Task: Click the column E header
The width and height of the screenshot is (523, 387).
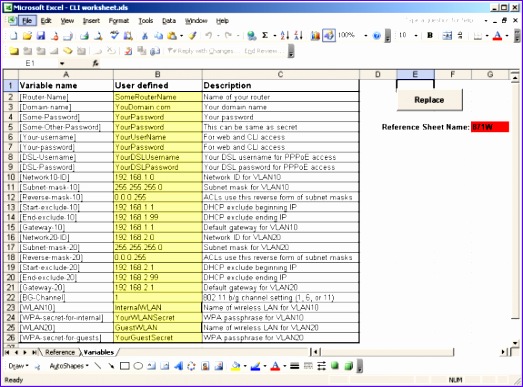Action: (415, 74)
